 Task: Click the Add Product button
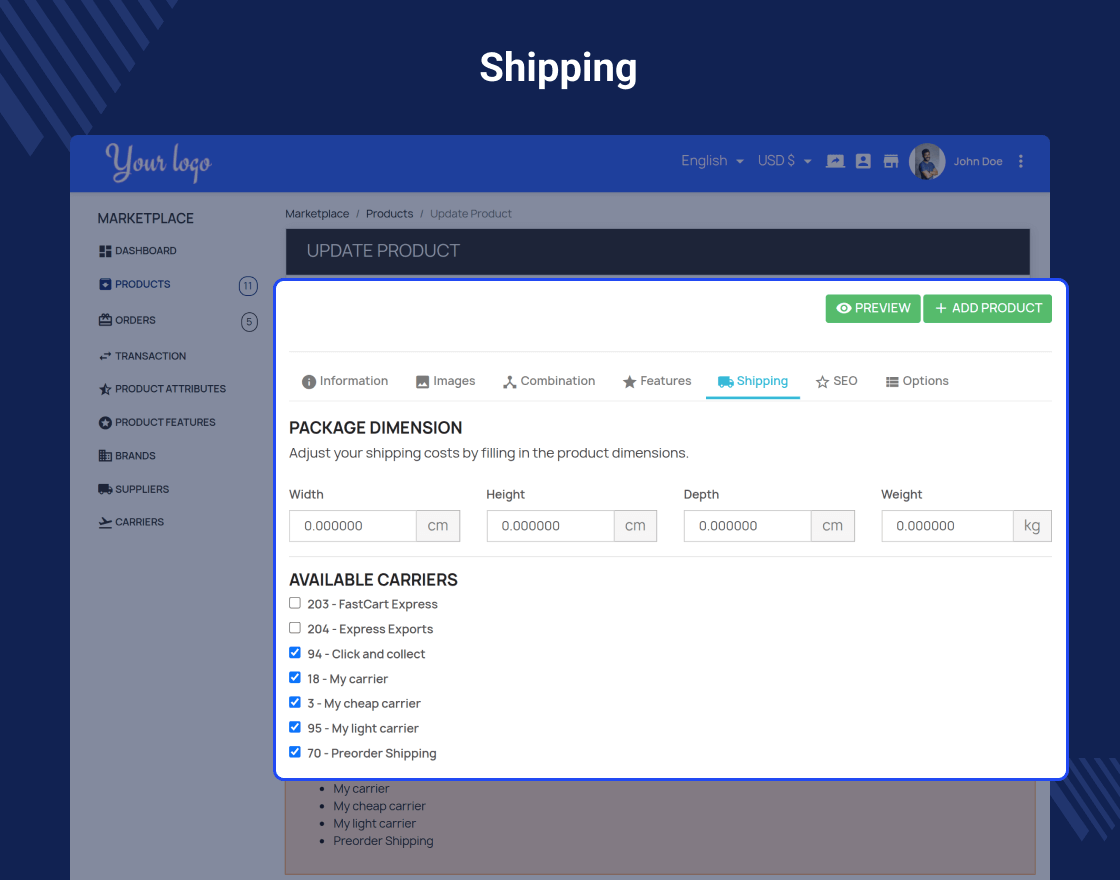coord(988,309)
